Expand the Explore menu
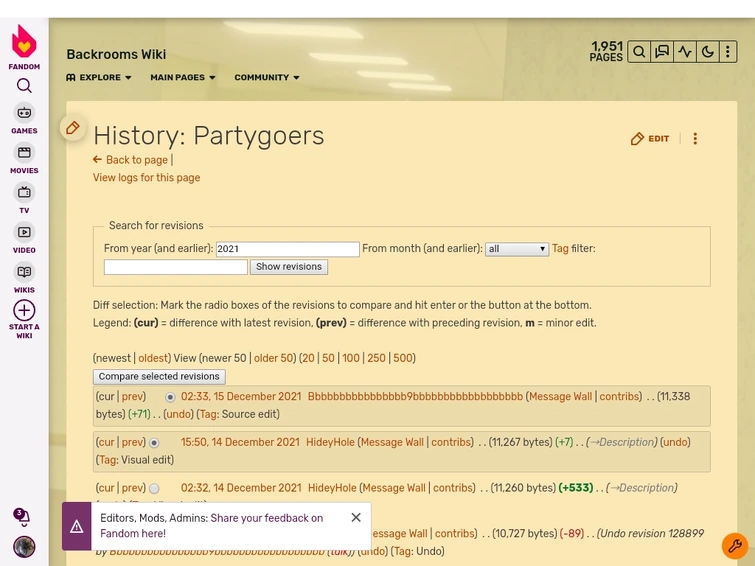 [x=99, y=78]
